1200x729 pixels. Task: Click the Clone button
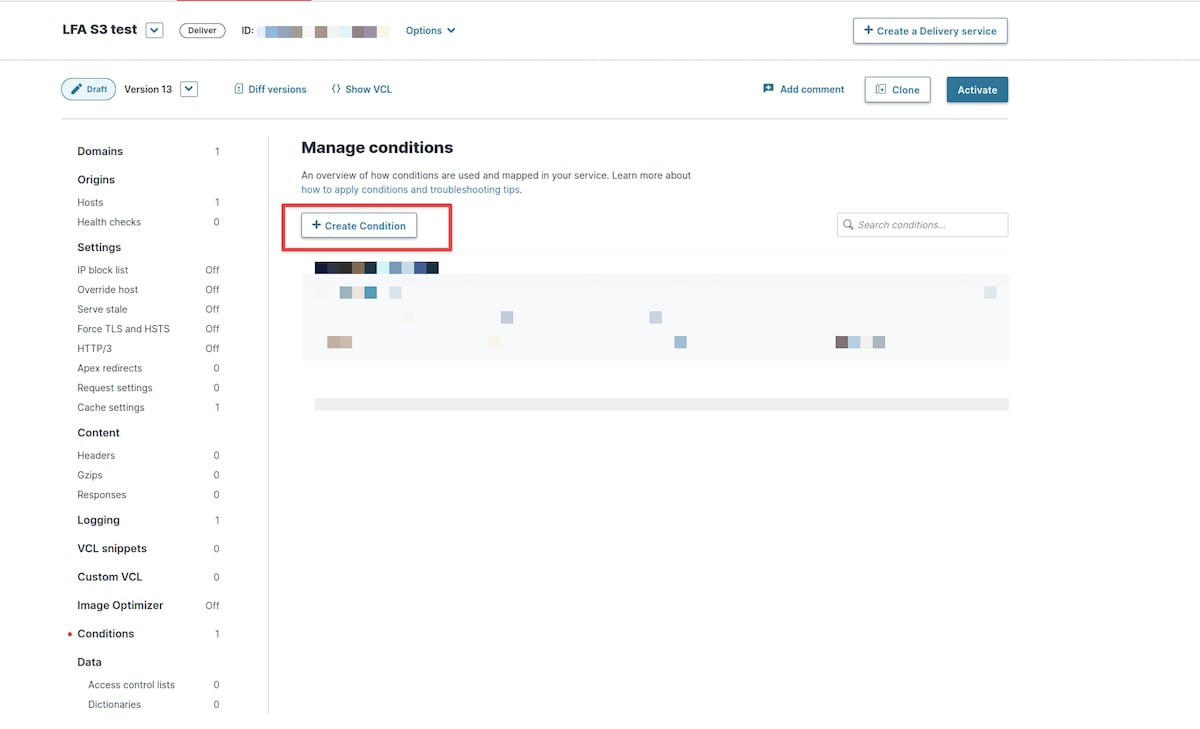[897, 89]
